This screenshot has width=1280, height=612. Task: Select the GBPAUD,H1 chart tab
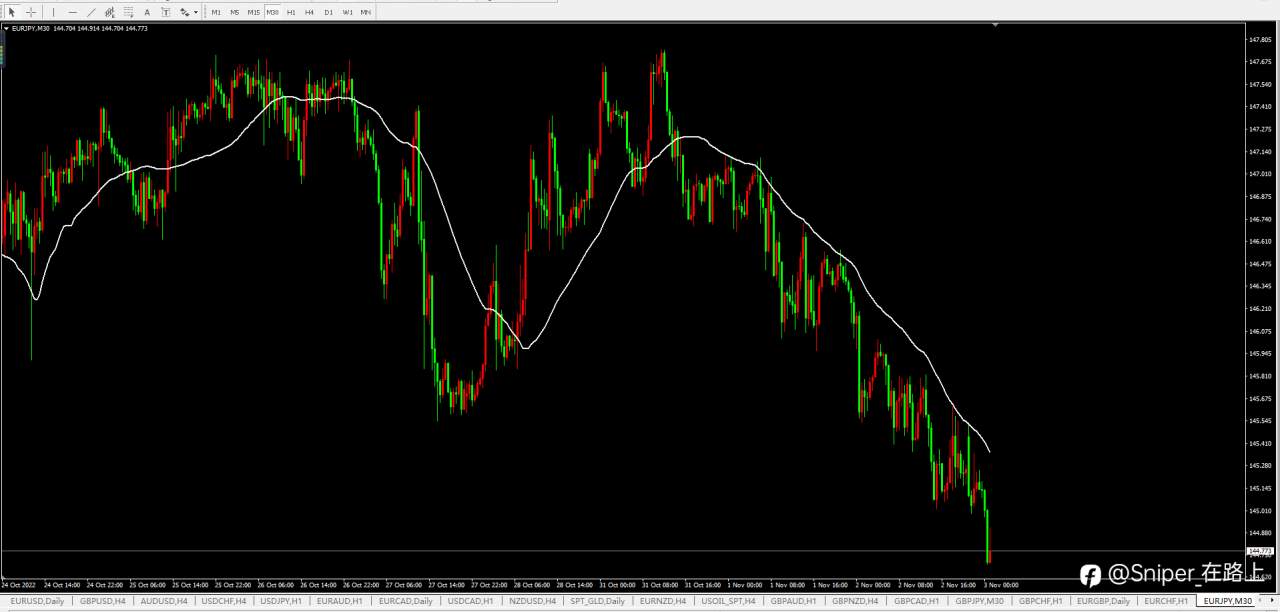coord(794,601)
